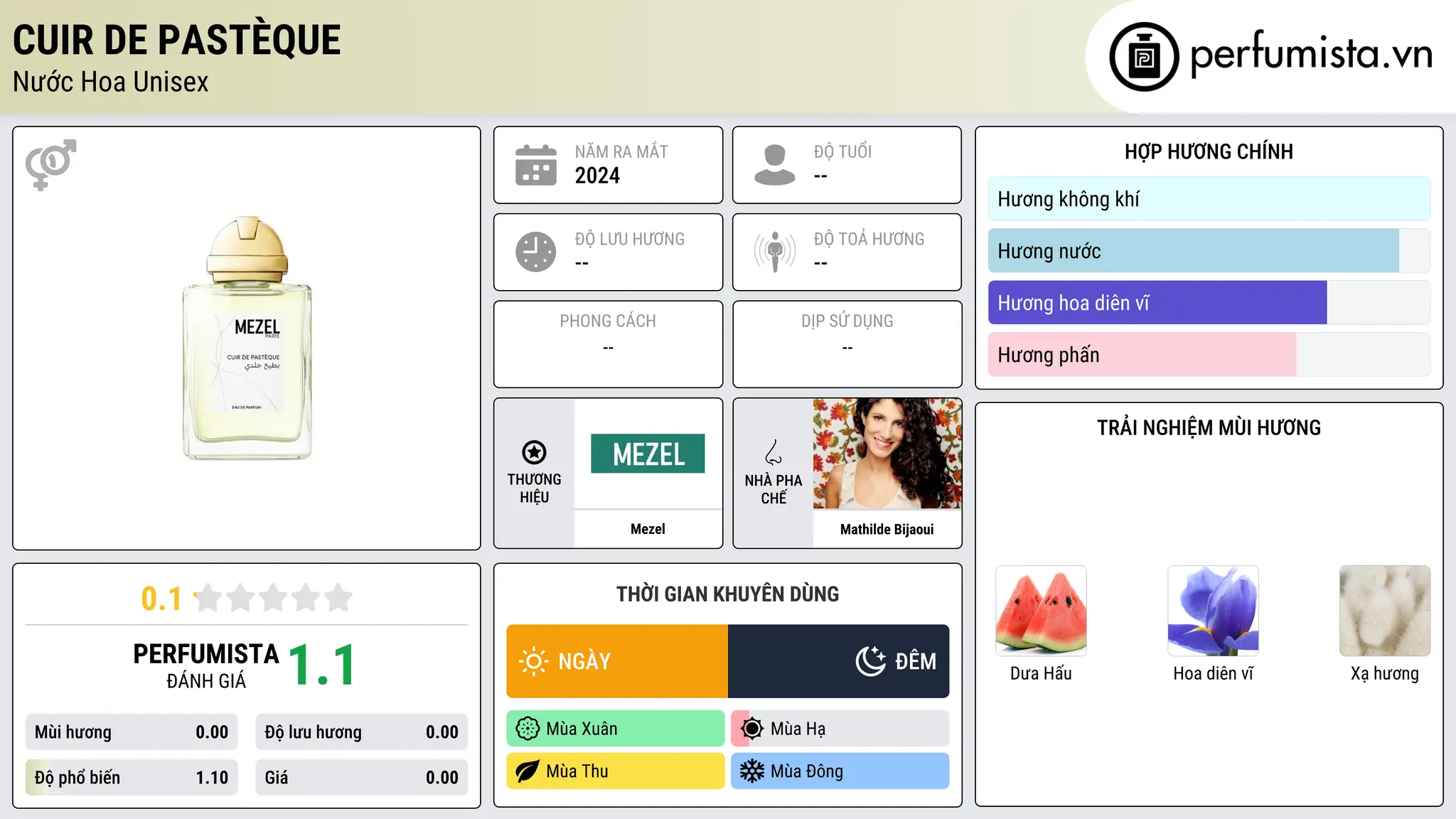Click the Hoa diên vĩ note label
Screen dimensions: 1456x819
(x=1213, y=673)
